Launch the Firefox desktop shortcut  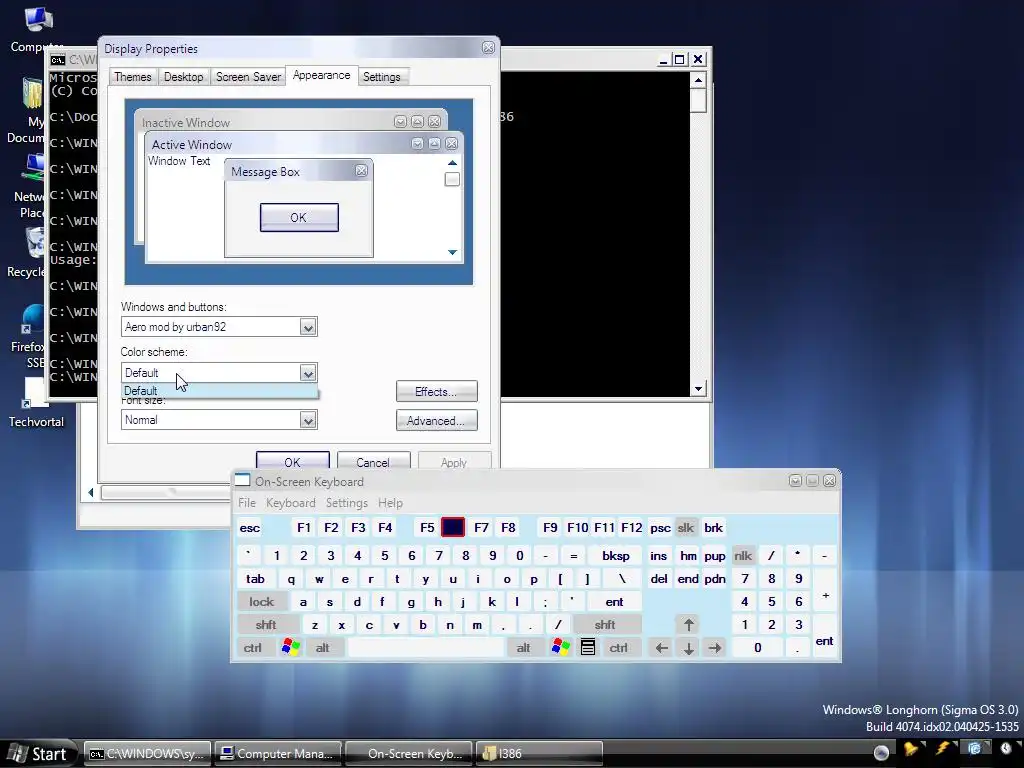[33, 336]
